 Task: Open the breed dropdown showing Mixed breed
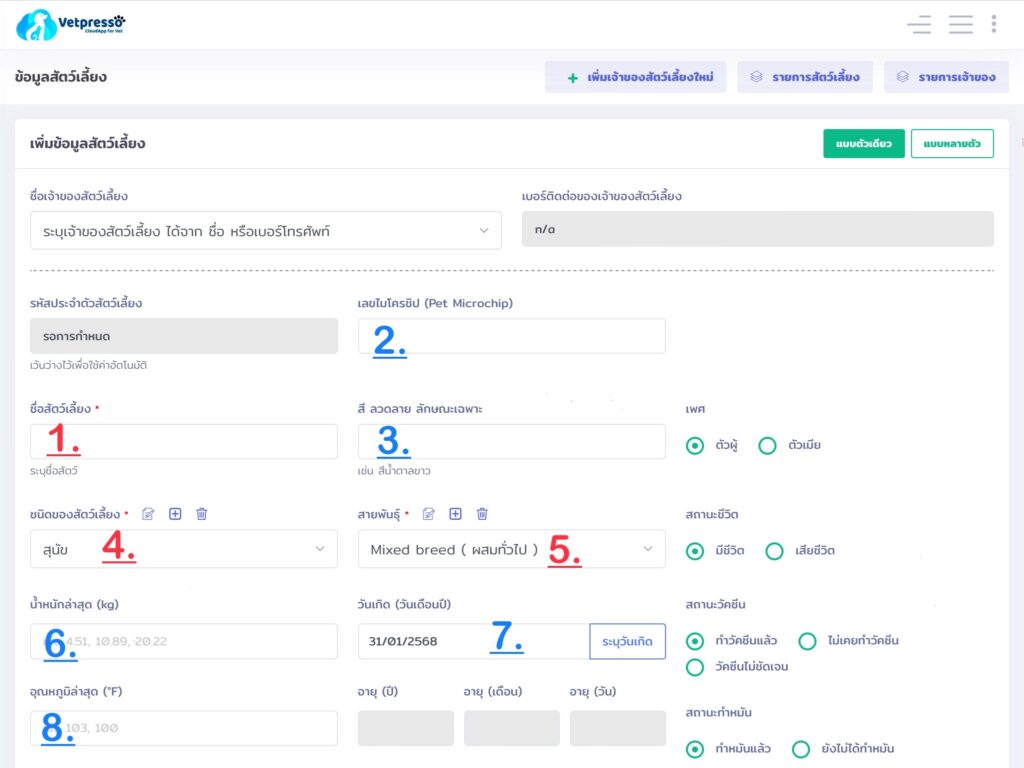pos(511,549)
